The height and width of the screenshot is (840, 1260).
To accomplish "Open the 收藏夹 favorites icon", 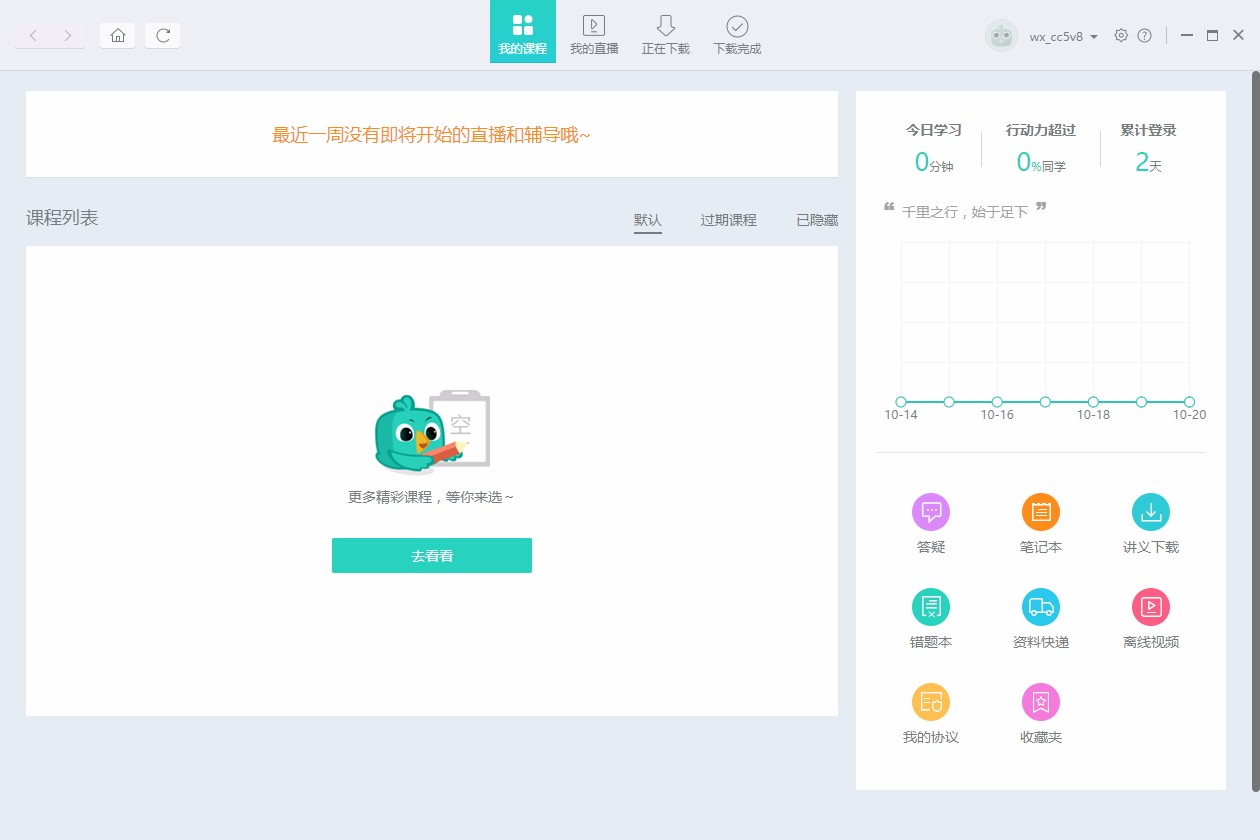I will [1041, 702].
